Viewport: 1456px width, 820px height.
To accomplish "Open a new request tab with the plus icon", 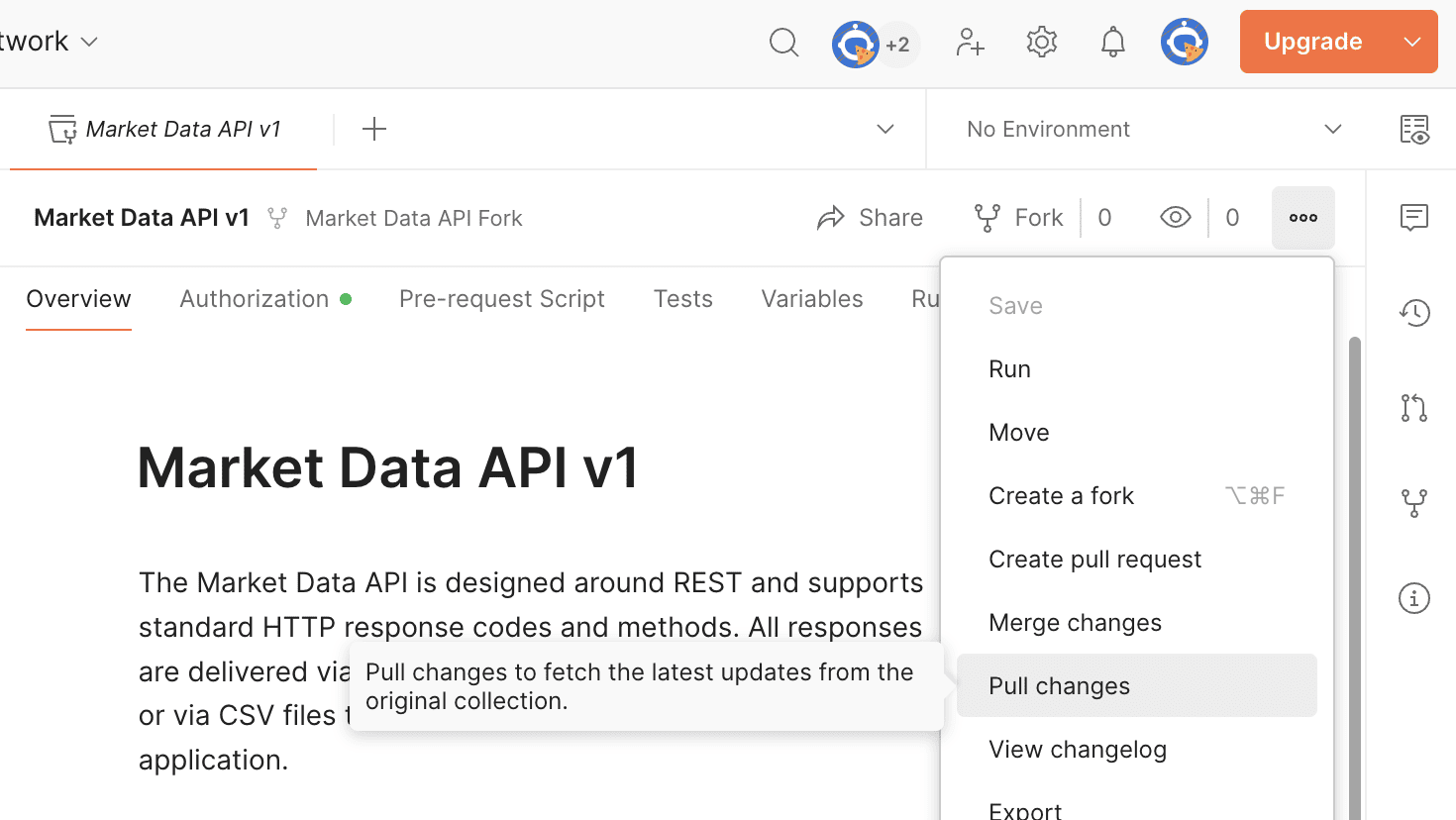I will [373, 128].
